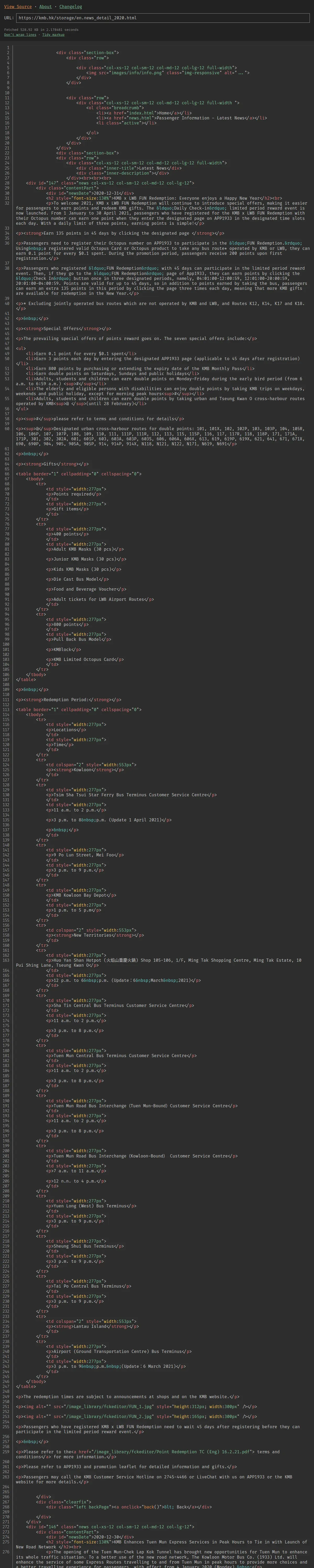Click the "Gifts" strong text
314x1568 pixels.
click(x=51, y=464)
